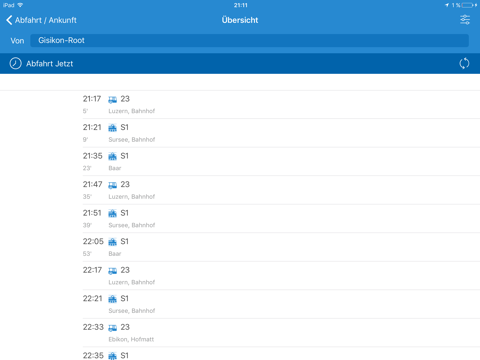Select the 21:35 departure time

tap(93, 156)
